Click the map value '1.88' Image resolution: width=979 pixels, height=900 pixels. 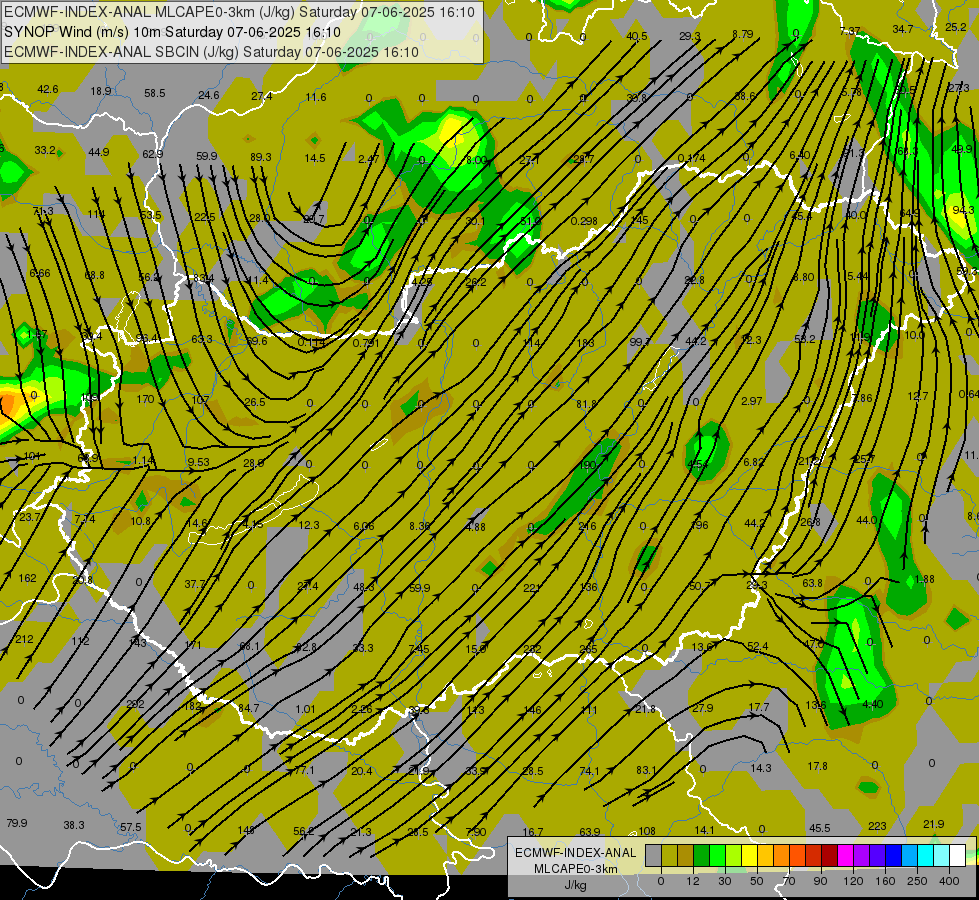[x=924, y=579]
